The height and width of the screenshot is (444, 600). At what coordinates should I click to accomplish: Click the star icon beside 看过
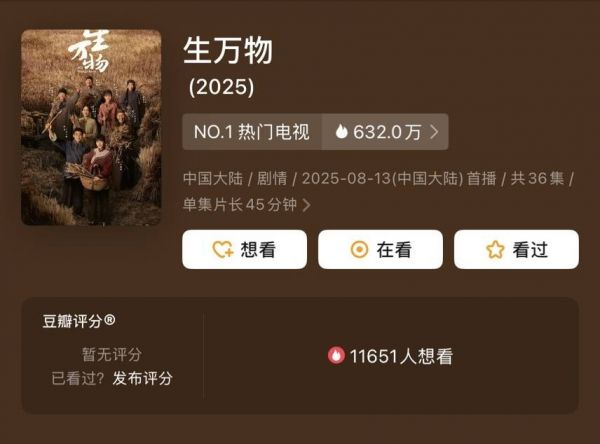tap(495, 250)
